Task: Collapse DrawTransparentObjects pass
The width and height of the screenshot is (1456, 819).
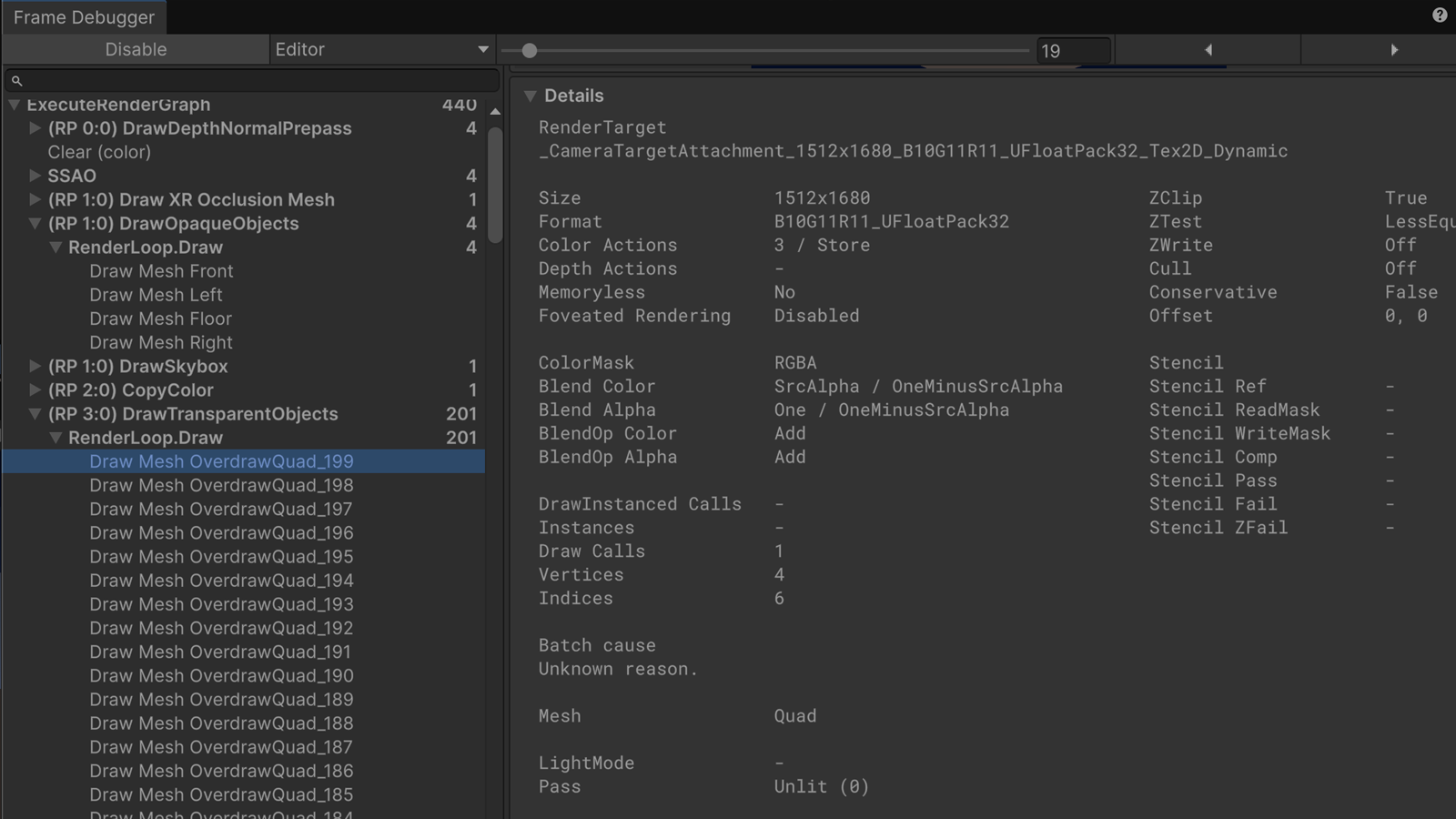Action: pyautogui.click(x=35, y=414)
